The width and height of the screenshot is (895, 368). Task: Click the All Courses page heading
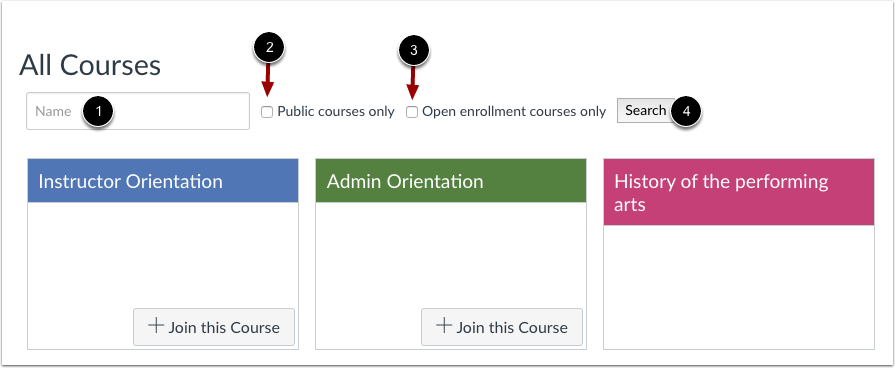click(90, 65)
